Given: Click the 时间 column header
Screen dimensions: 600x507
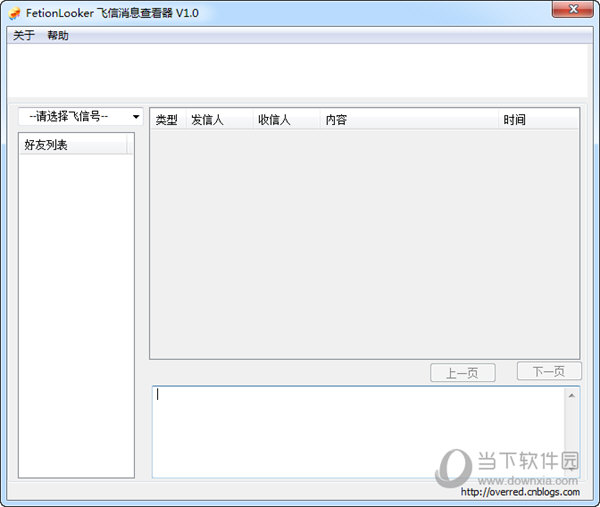Looking at the screenshot, I should pos(539,120).
